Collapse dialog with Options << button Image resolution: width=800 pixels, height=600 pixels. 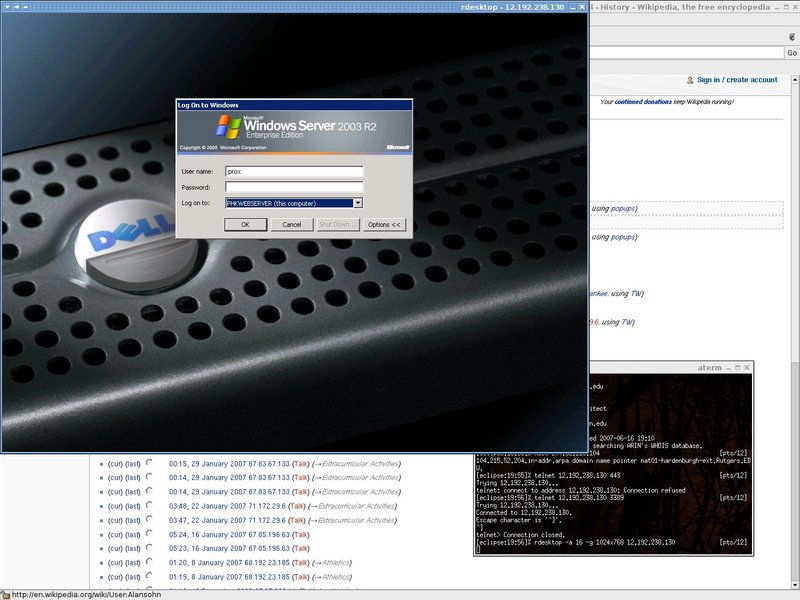(x=384, y=225)
